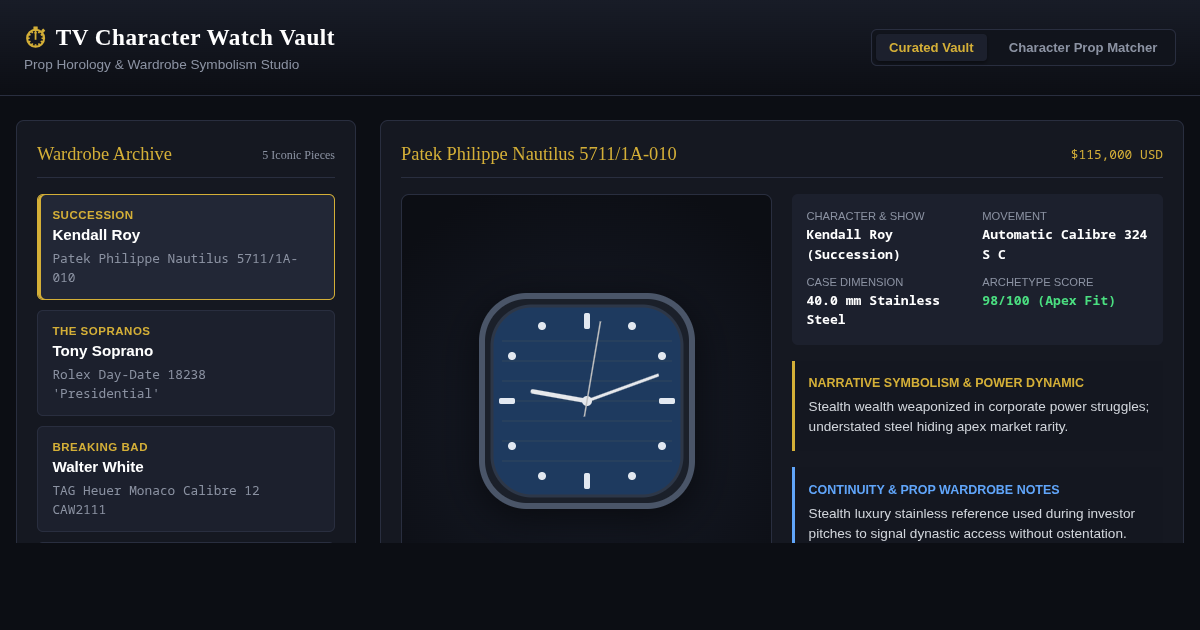Select the Walter White Breaking Bad card
Screen dimensions: 1200x630
186,479
